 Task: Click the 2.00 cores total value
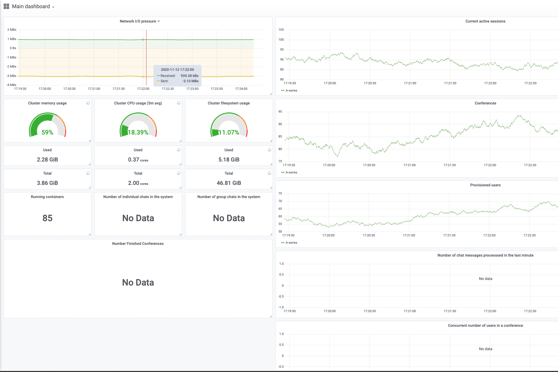138,183
